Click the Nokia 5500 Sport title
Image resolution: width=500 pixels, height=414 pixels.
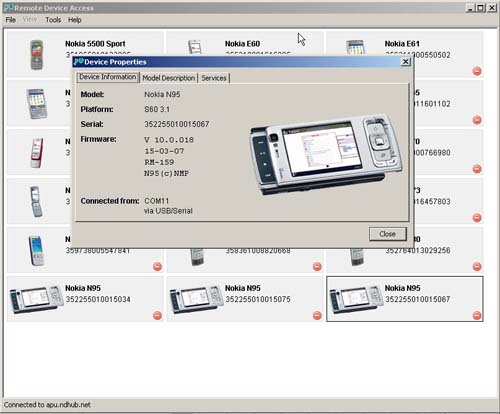95,44
